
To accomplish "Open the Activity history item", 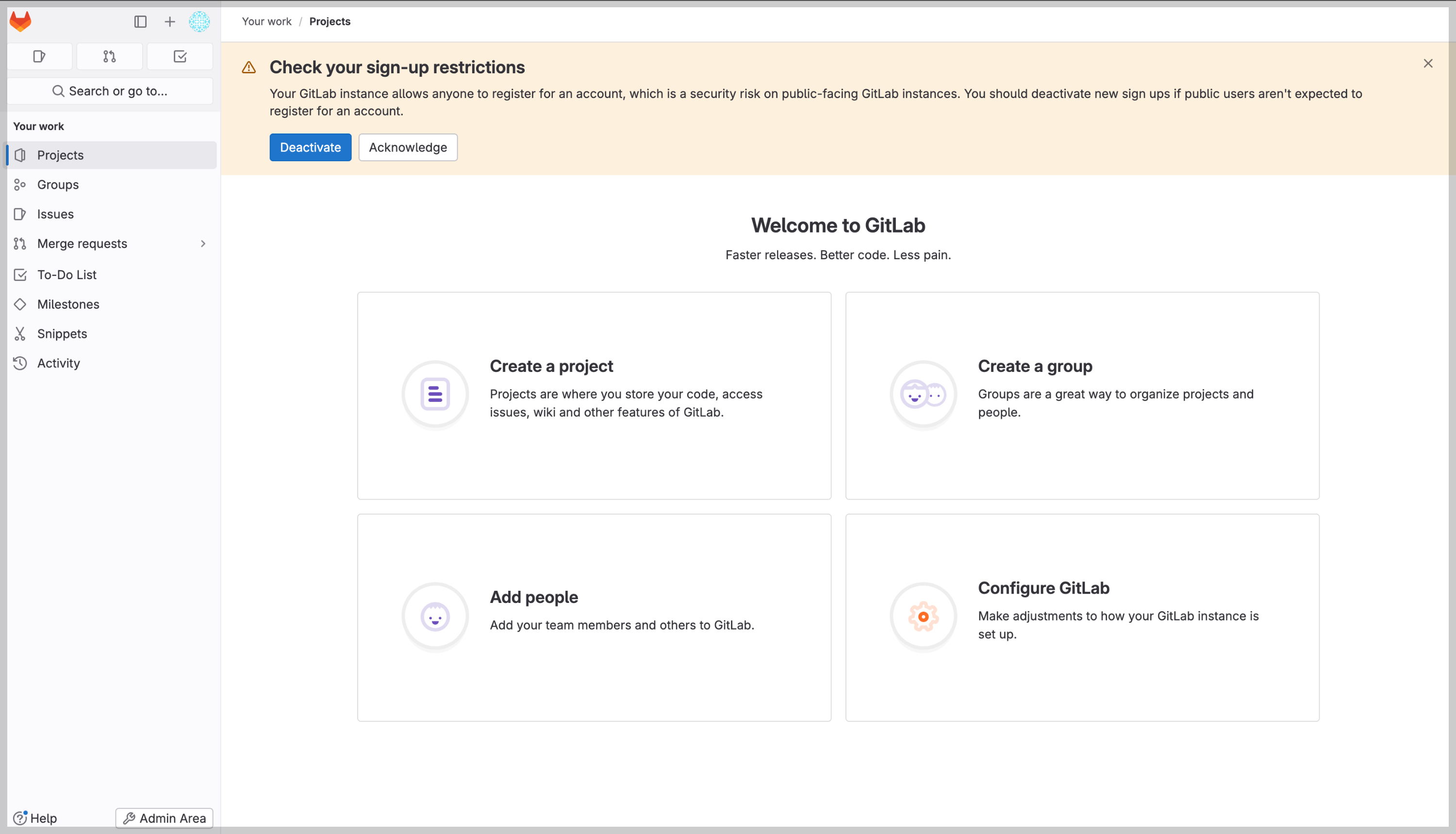I will point(58,363).
